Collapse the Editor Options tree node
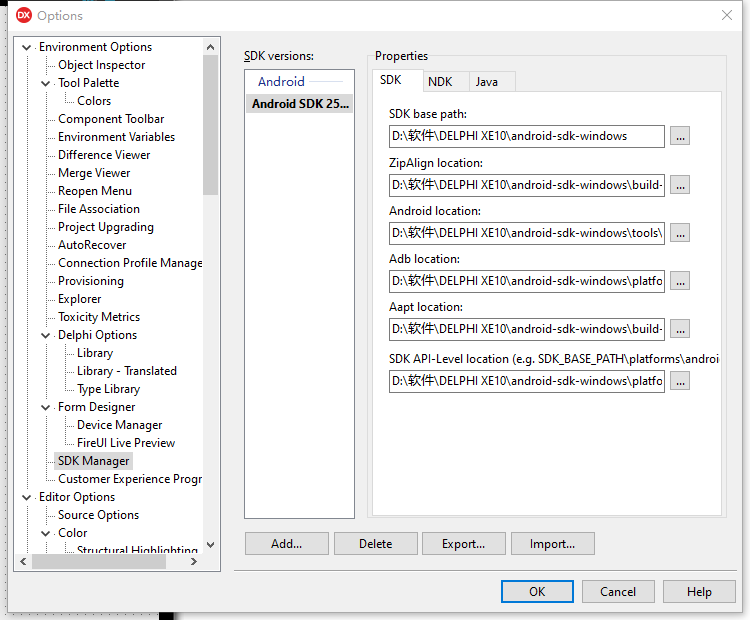The width and height of the screenshot is (750, 620). [x=27, y=498]
